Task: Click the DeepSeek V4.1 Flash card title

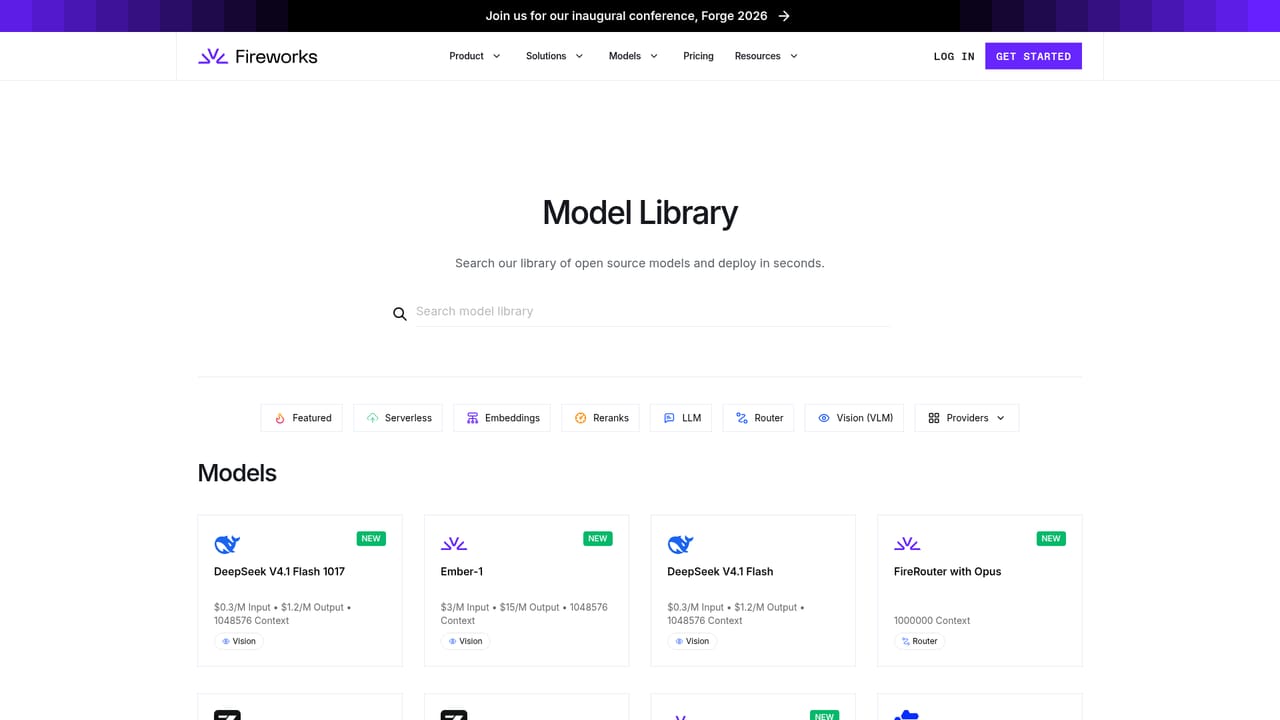Action: click(x=720, y=572)
